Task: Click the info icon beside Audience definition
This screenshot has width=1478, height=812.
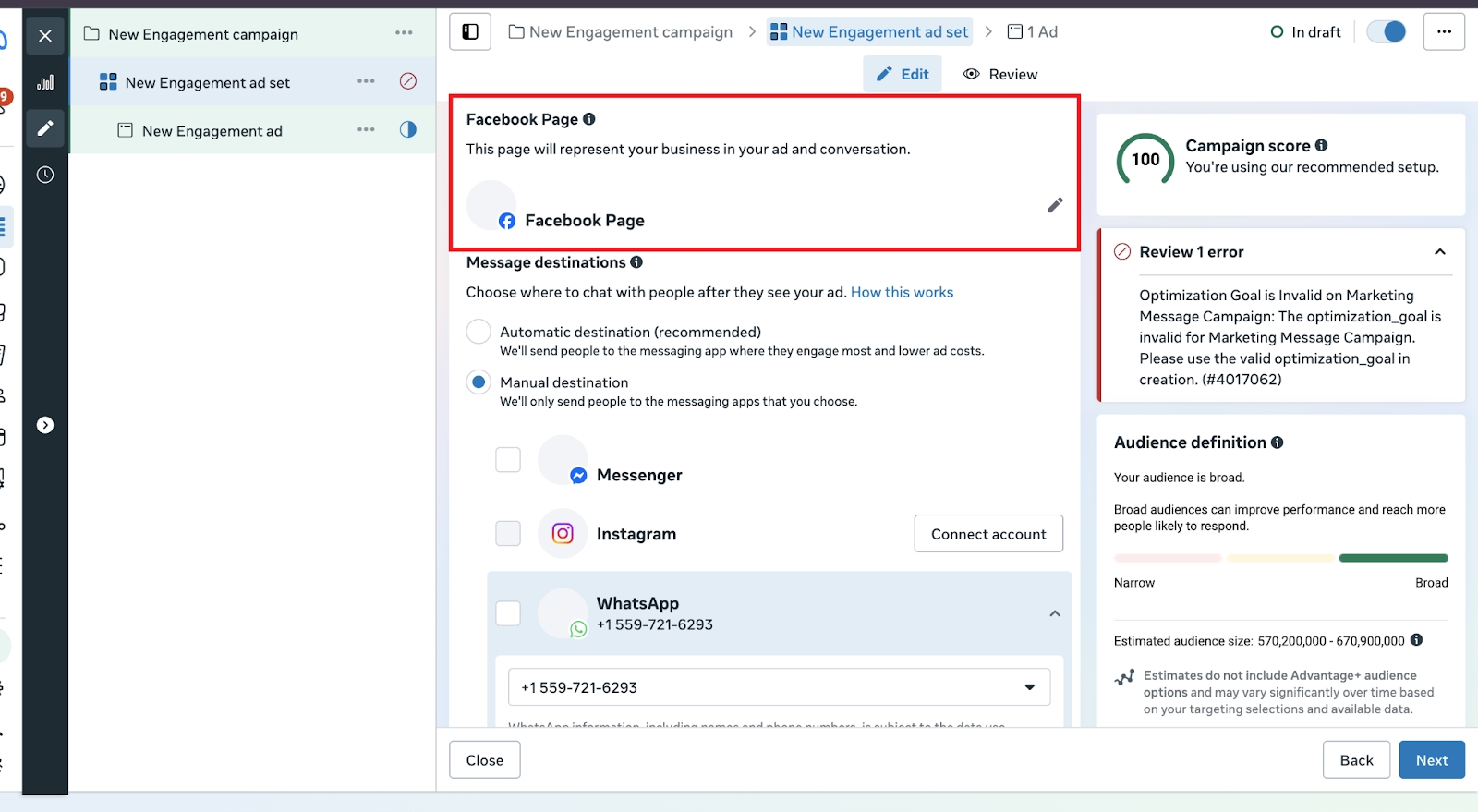Action: point(1277,442)
